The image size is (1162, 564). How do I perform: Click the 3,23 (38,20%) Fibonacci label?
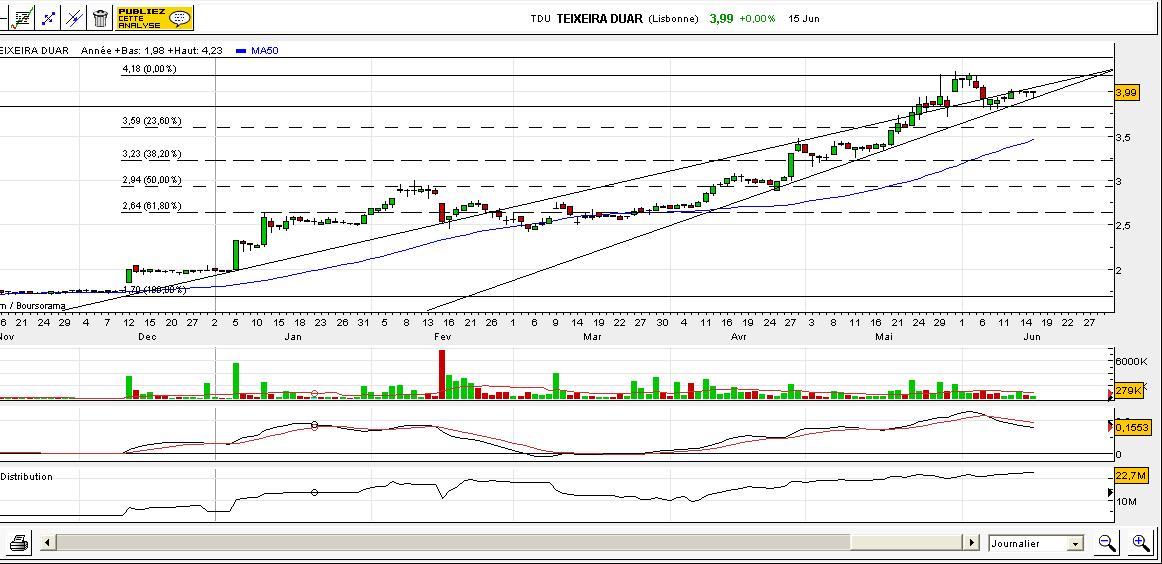(152, 154)
